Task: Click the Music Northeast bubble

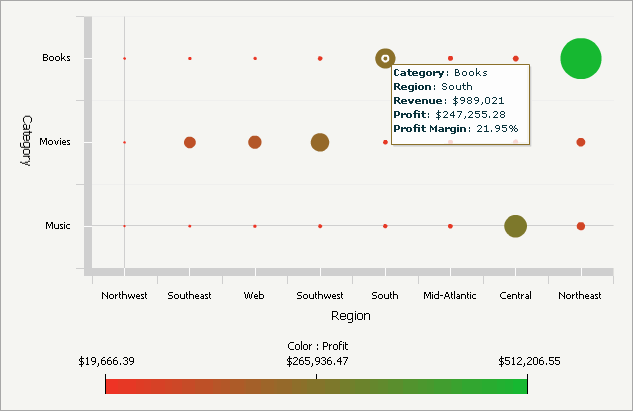Action: tap(580, 226)
